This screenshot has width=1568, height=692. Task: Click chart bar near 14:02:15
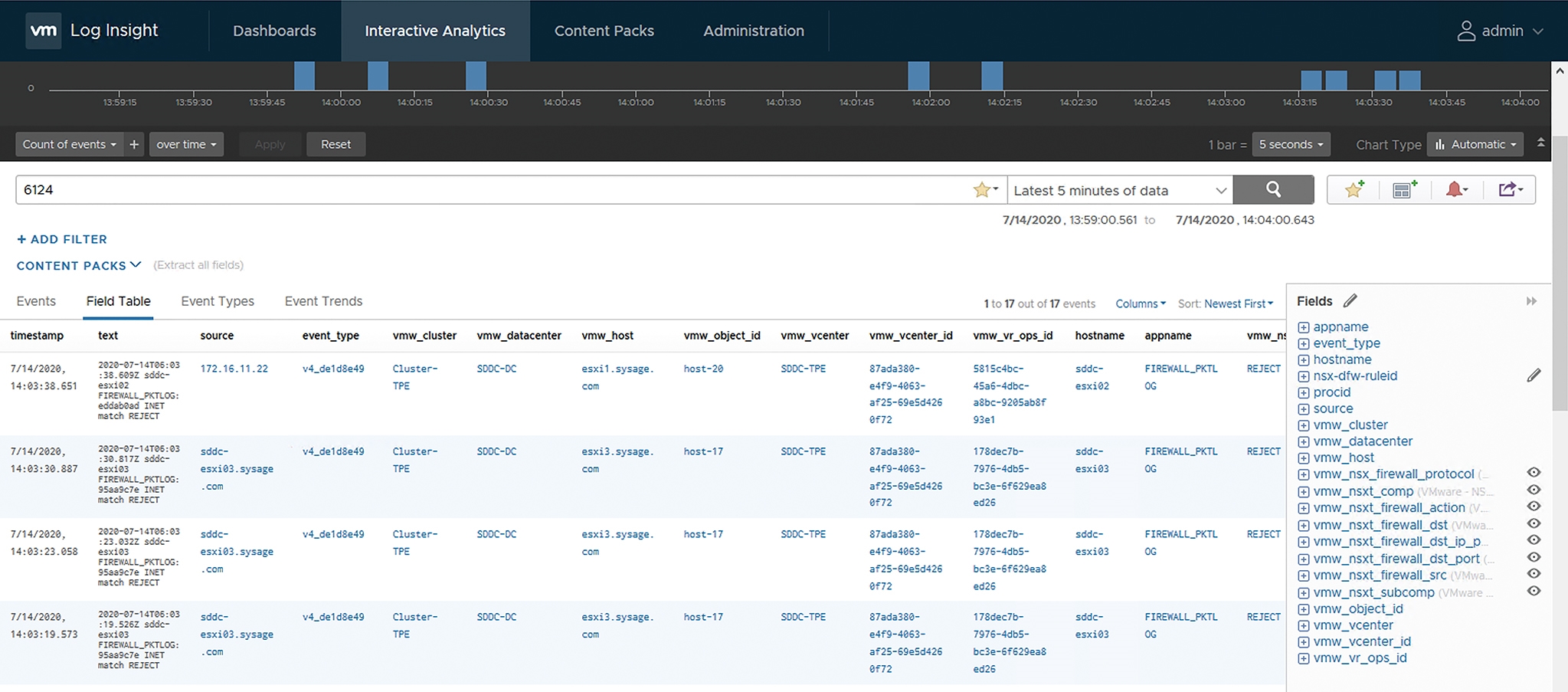pos(992,76)
